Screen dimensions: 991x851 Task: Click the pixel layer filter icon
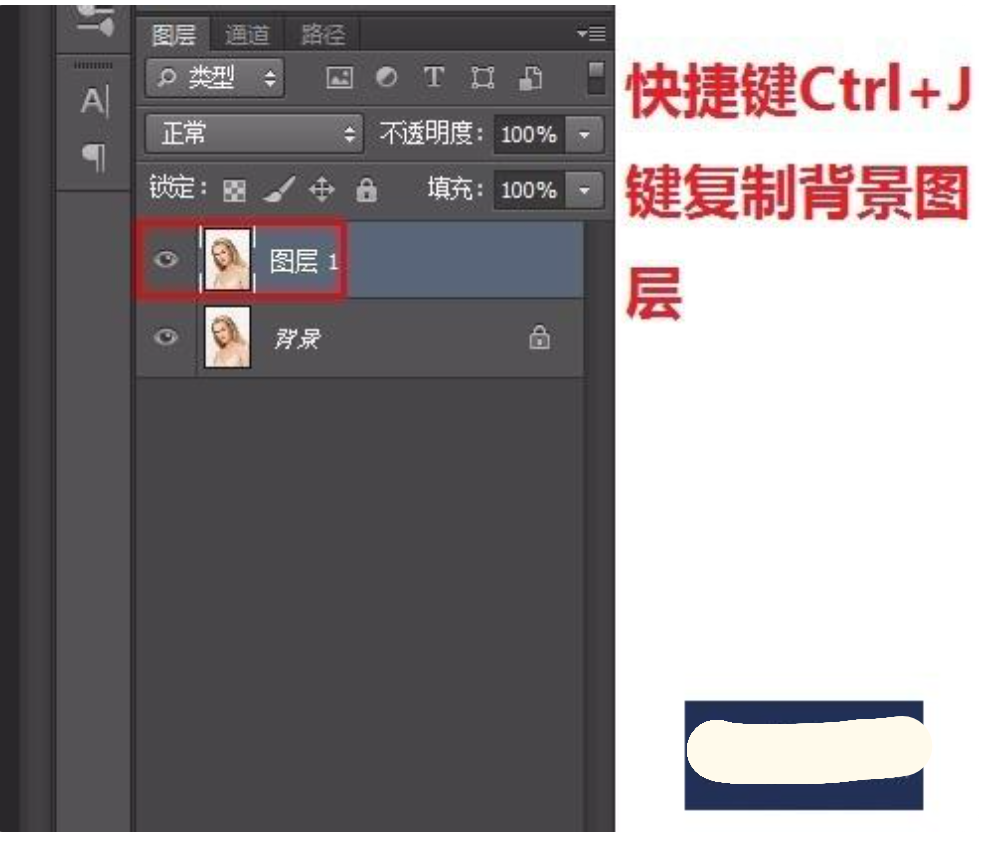(x=340, y=79)
